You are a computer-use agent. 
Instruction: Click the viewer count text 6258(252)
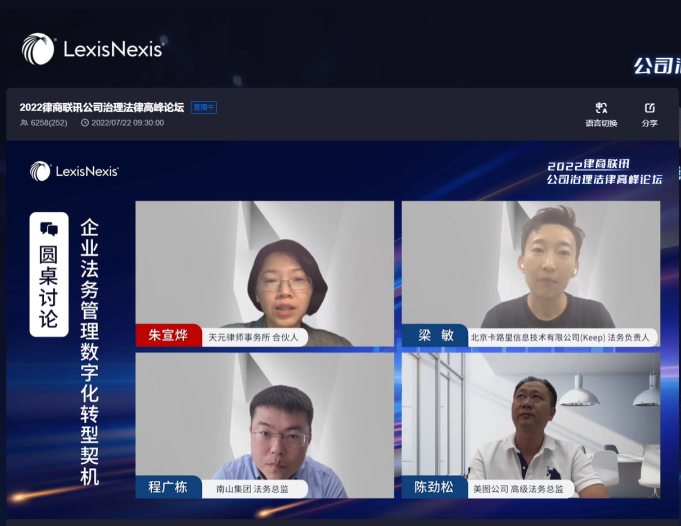click(49, 123)
